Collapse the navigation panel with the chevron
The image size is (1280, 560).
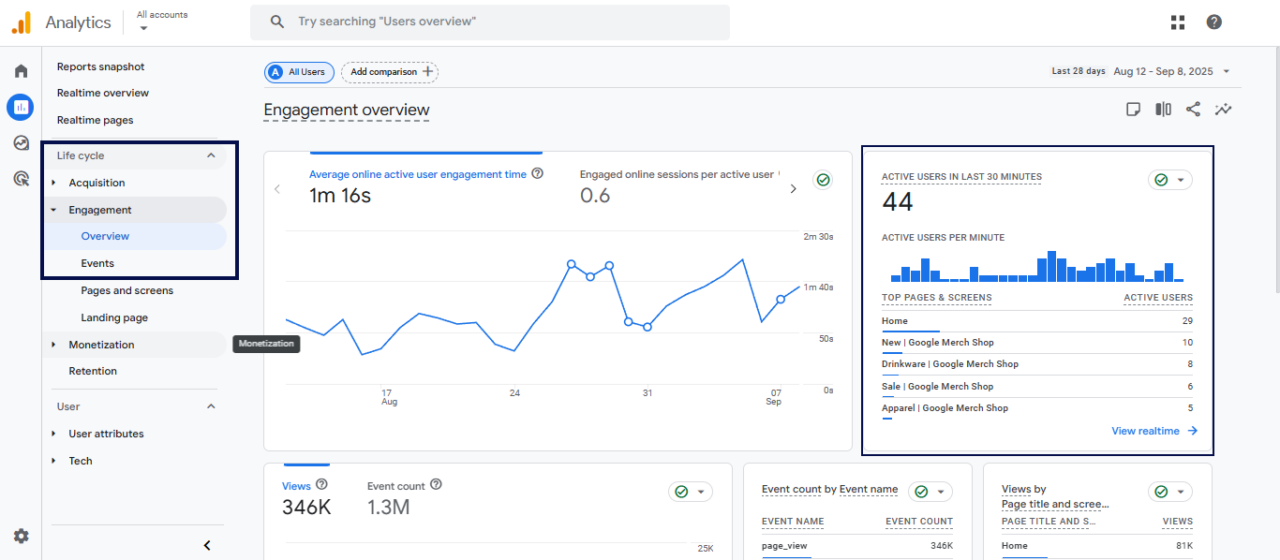(207, 545)
